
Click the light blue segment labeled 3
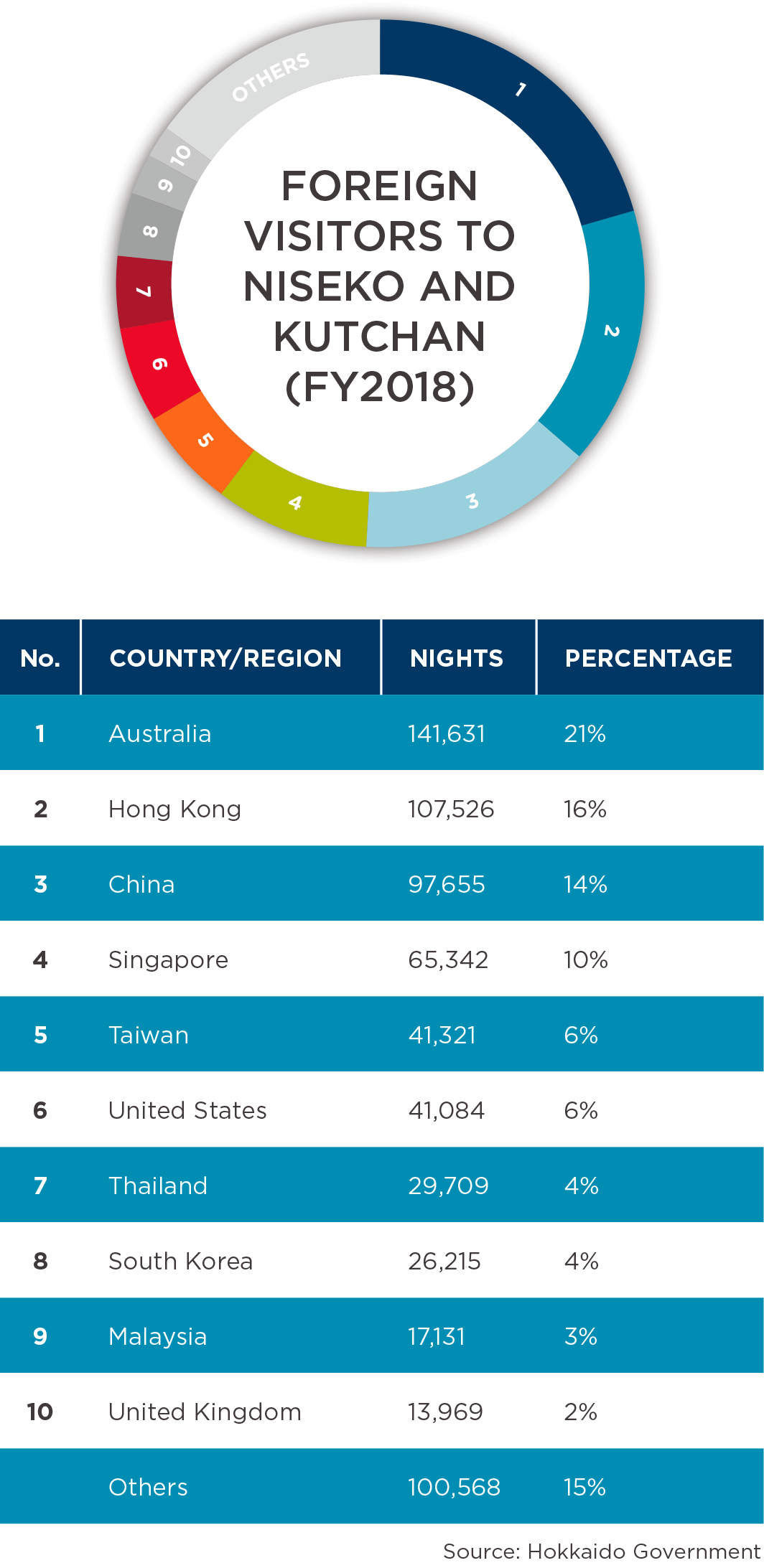472,501
